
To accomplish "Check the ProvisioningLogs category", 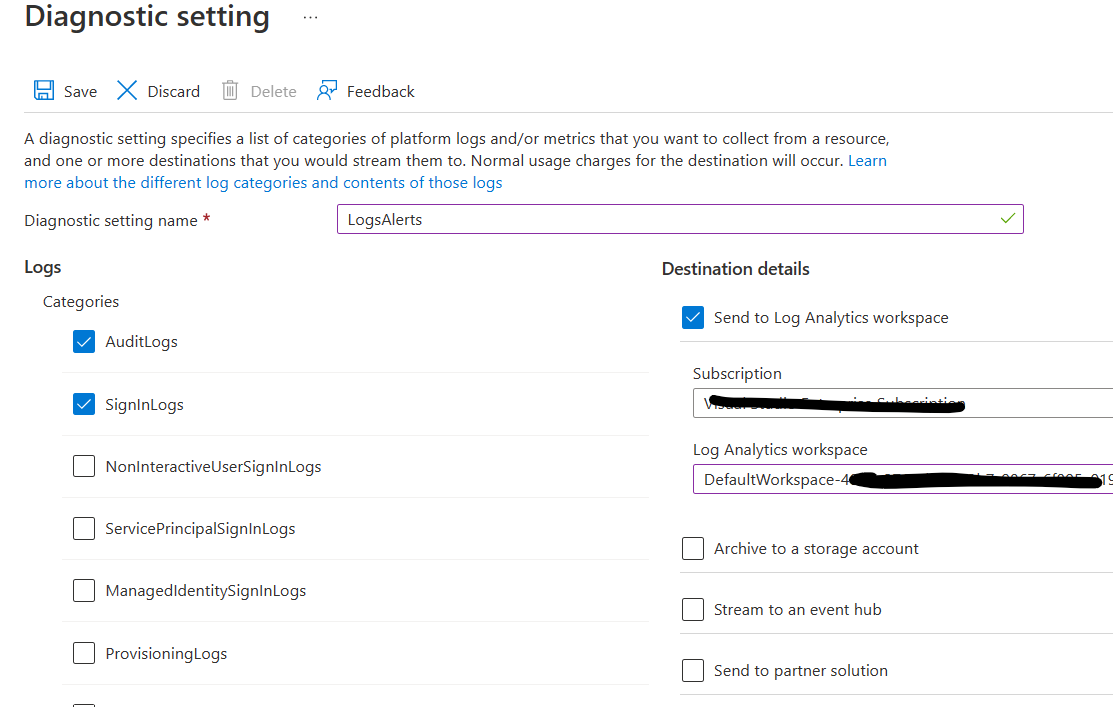I will pyautogui.click(x=84, y=653).
